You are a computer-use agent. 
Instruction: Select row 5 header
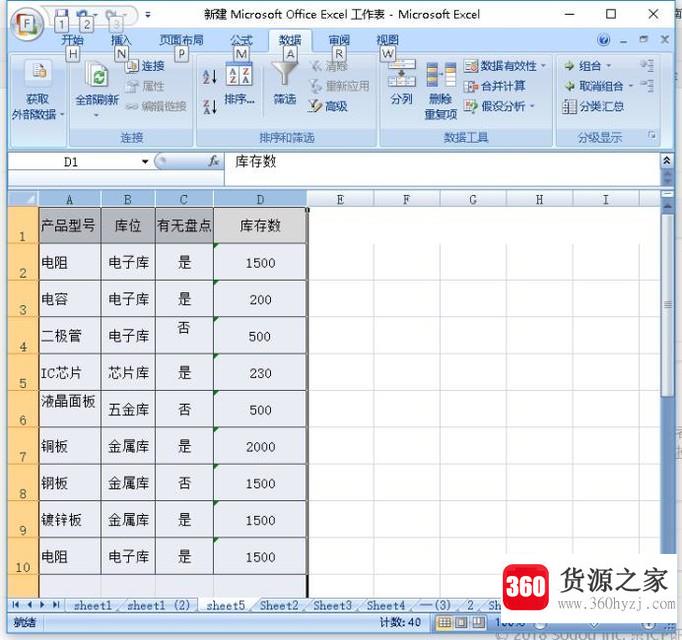(23, 372)
